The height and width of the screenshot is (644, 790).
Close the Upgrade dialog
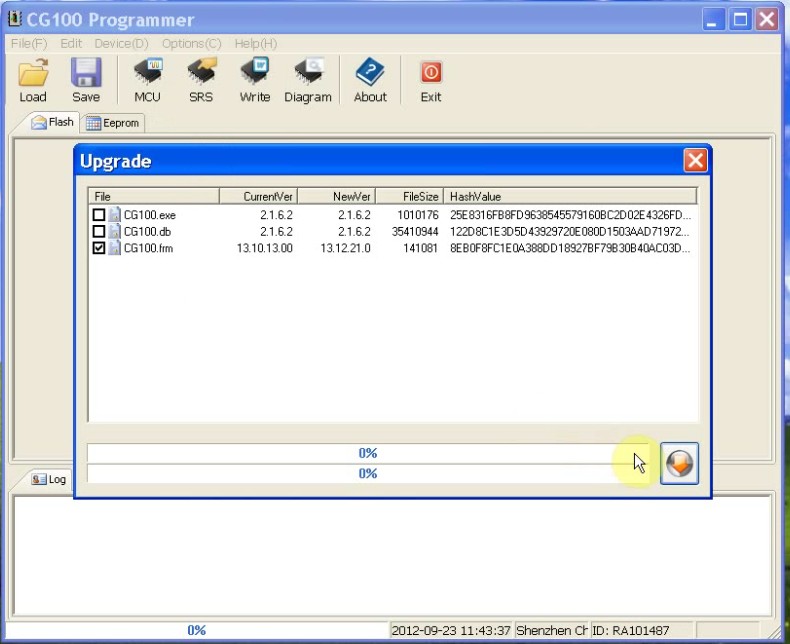point(695,161)
